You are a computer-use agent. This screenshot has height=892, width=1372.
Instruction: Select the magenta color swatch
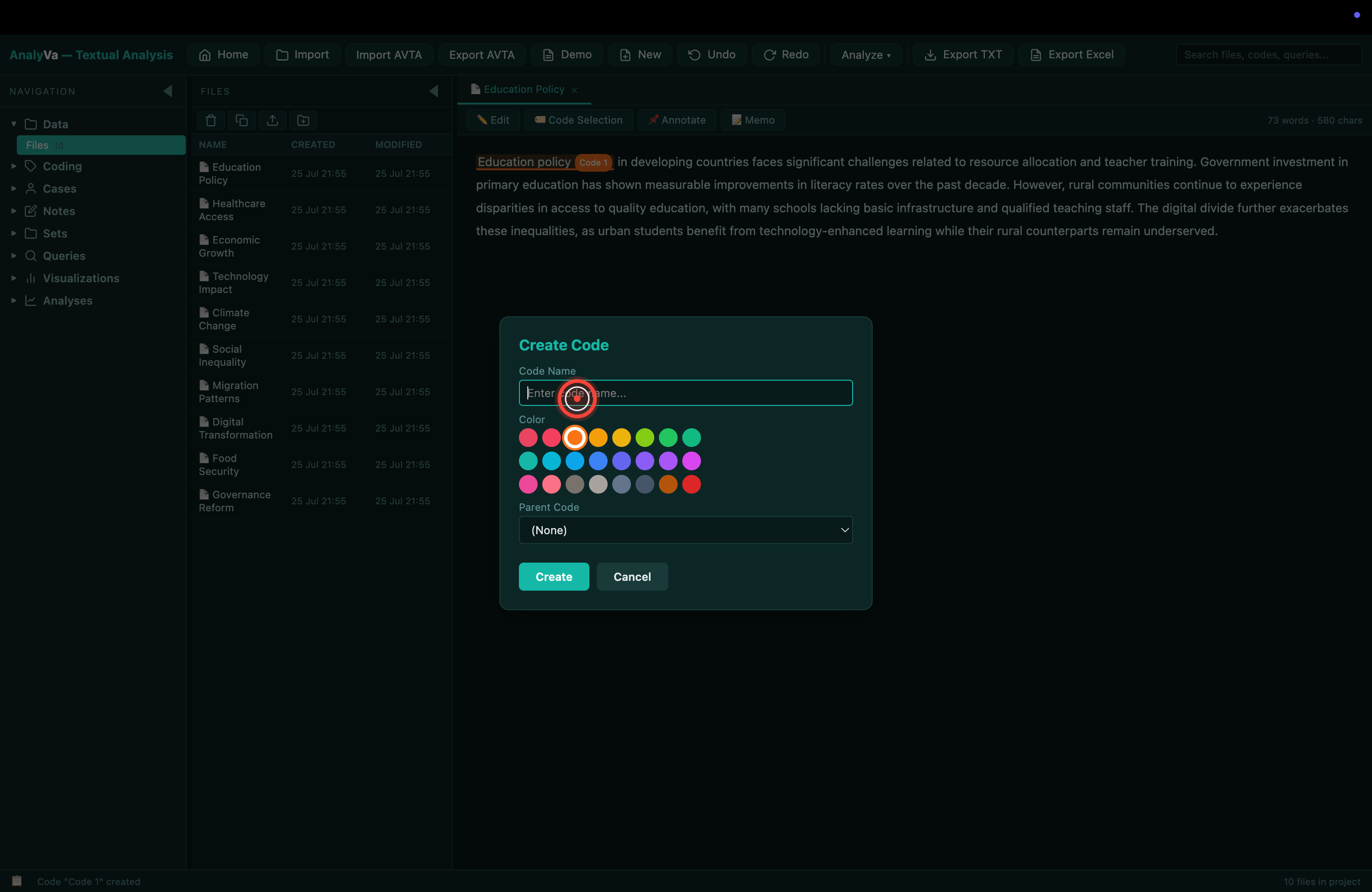coord(691,461)
